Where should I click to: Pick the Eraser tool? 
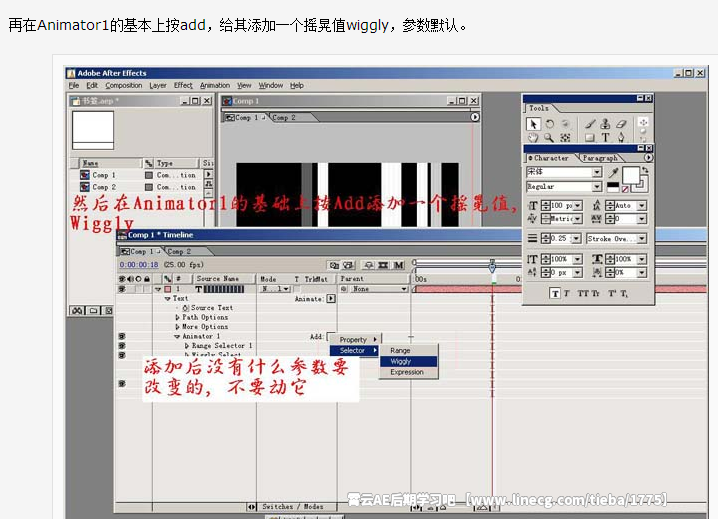coord(621,124)
